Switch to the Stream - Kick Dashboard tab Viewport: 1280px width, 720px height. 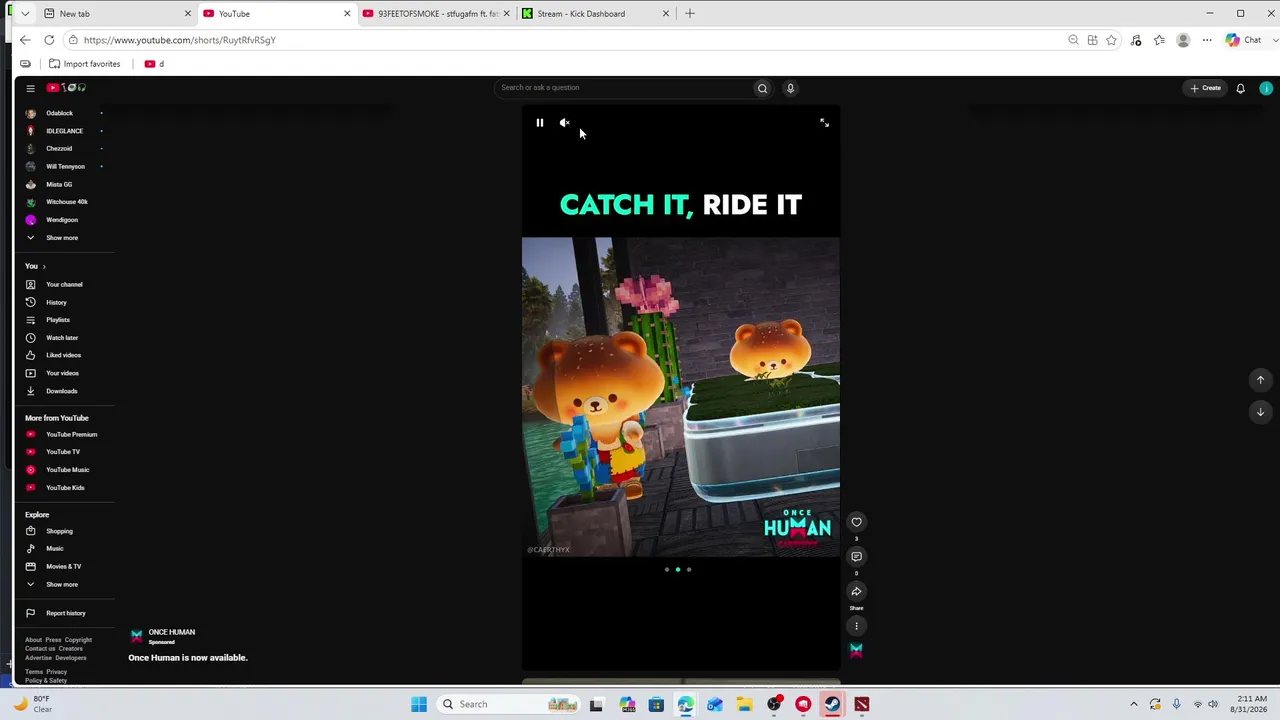coord(596,14)
